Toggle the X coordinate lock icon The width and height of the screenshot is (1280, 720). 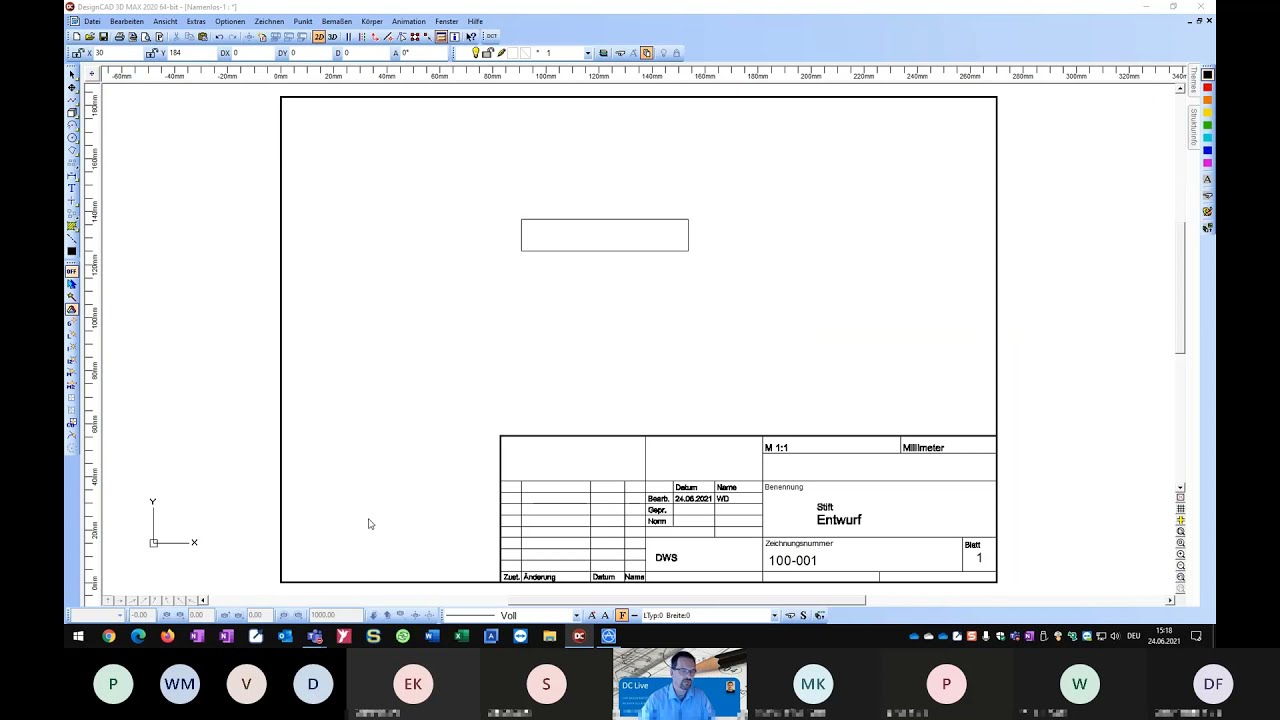76,53
